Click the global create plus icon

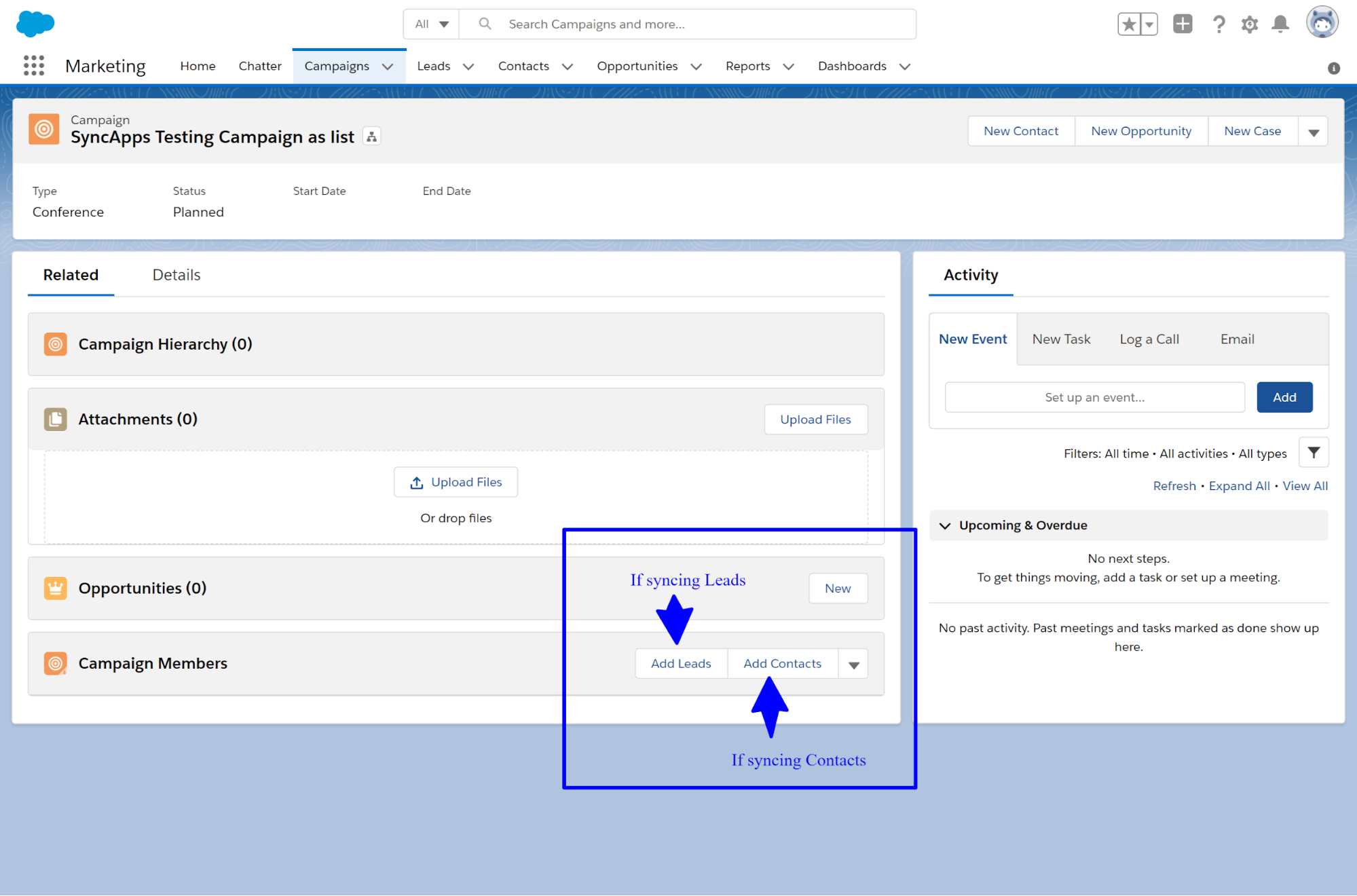(1183, 24)
